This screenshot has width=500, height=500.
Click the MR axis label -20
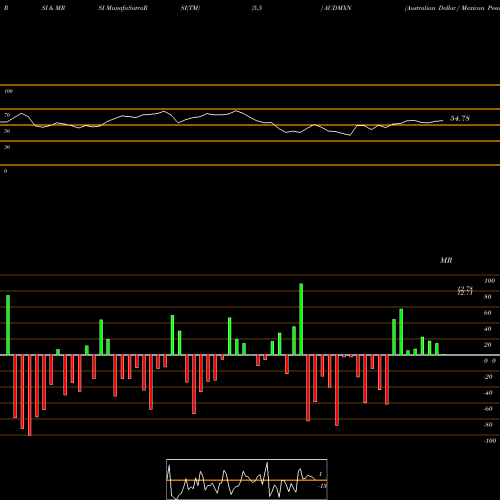(488, 377)
